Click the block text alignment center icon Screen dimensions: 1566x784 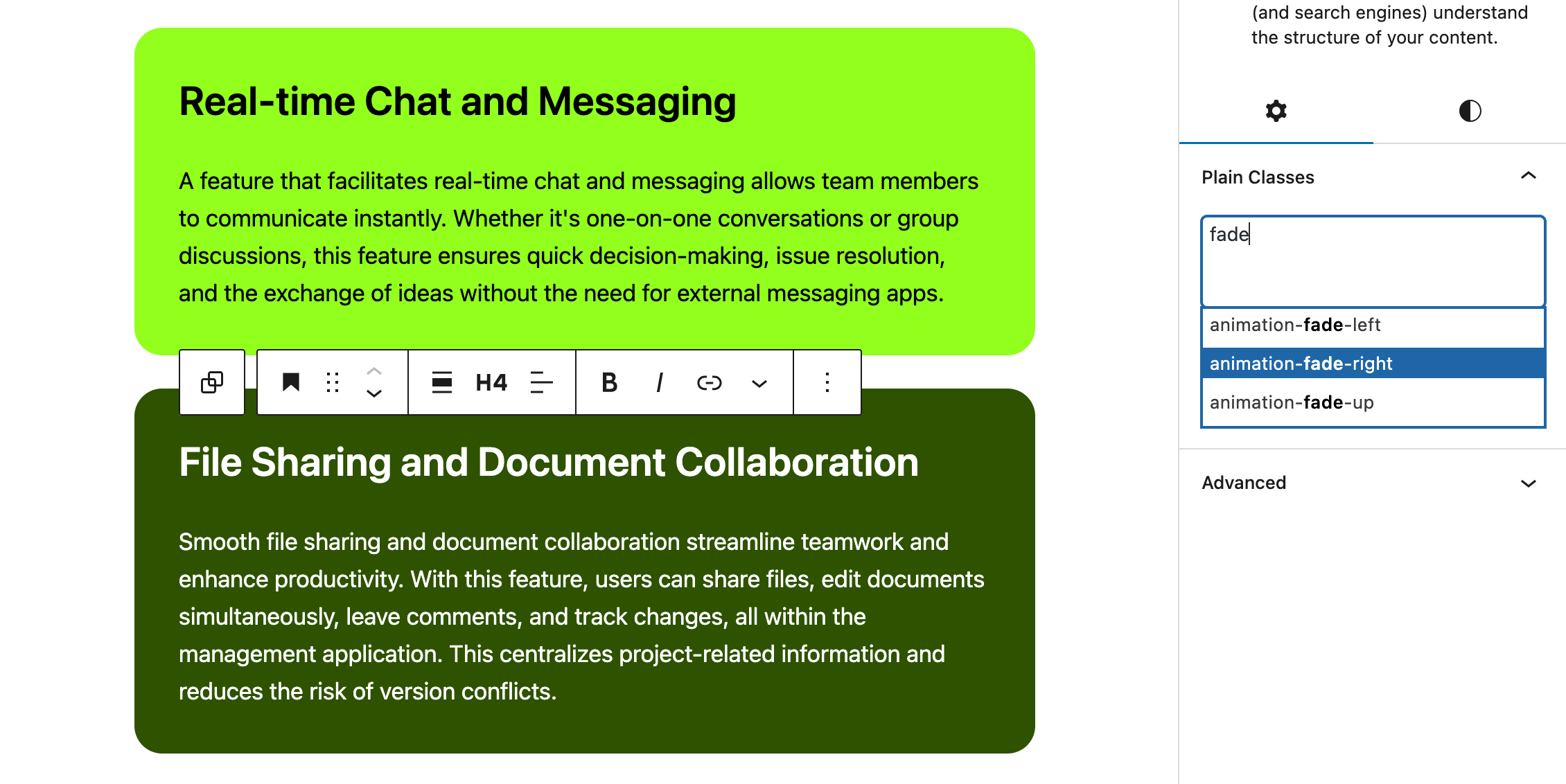tap(545, 383)
